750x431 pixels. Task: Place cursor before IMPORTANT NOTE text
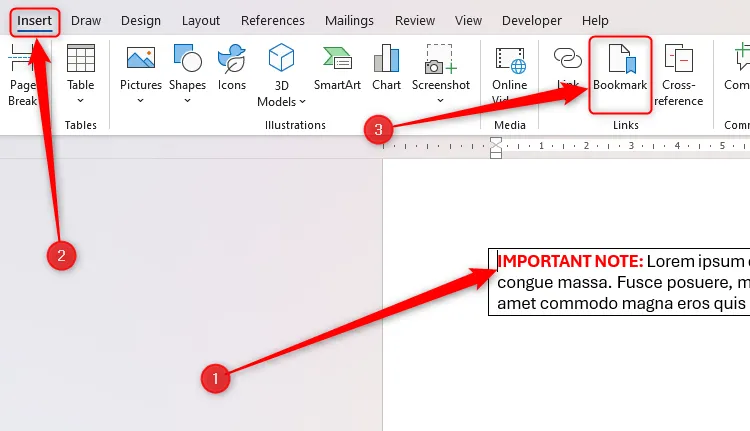pos(498,261)
